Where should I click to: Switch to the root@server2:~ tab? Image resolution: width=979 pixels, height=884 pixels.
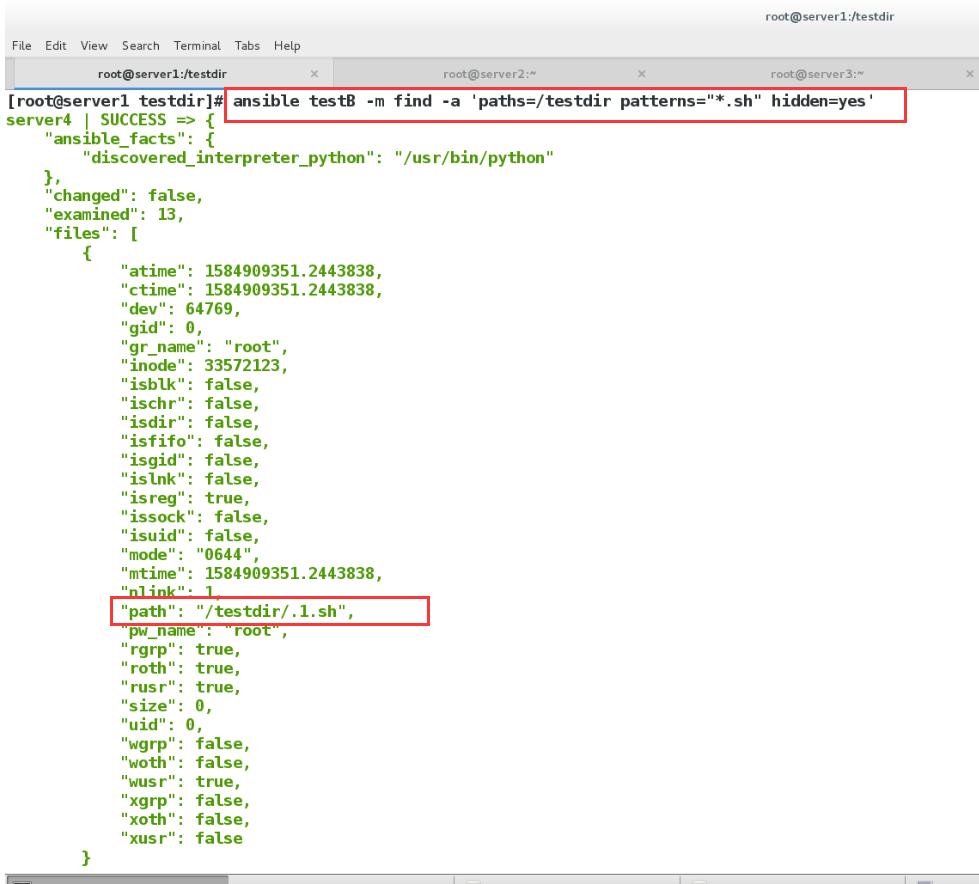coord(490,74)
